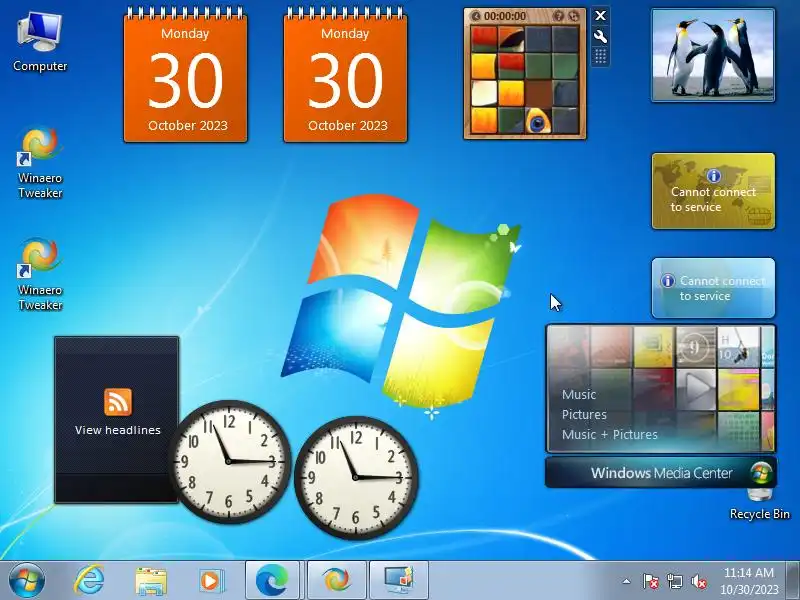Click the Media Center green Windows orb
This screenshot has height=600, width=800.
[x=761, y=472]
